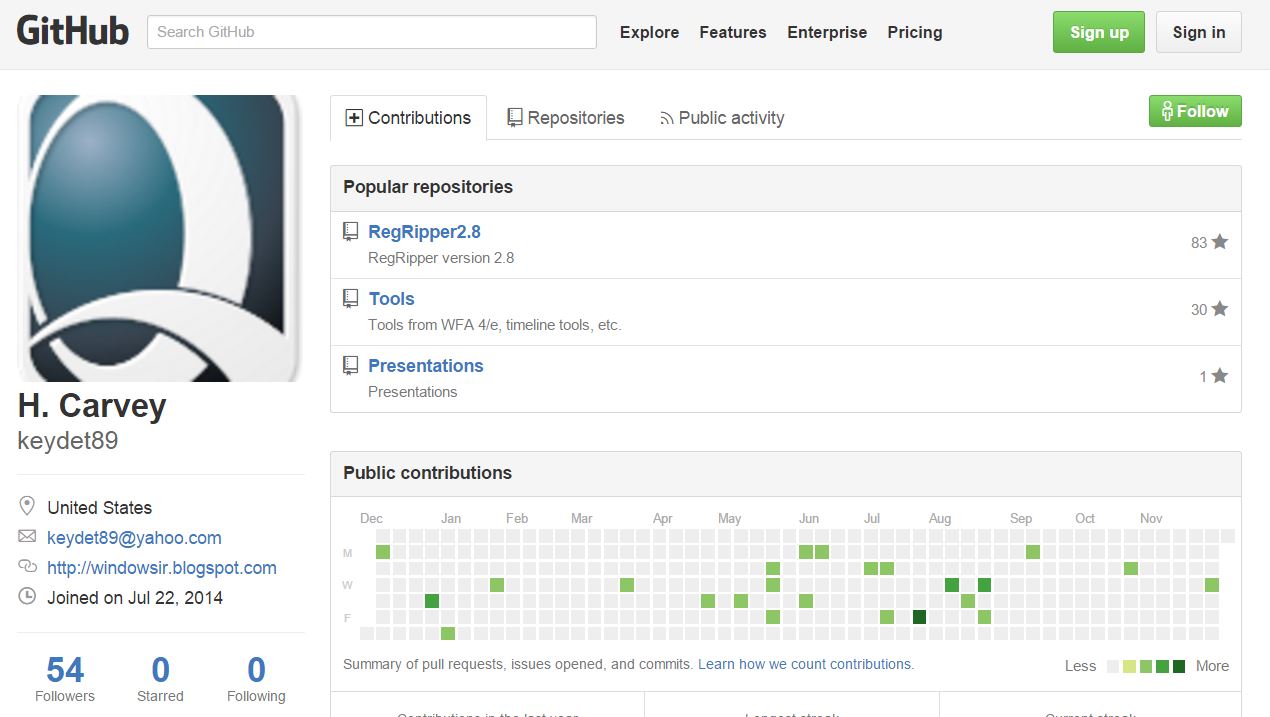Click the star icon for Tools repository
The image size is (1270, 717).
[x=1220, y=309]
